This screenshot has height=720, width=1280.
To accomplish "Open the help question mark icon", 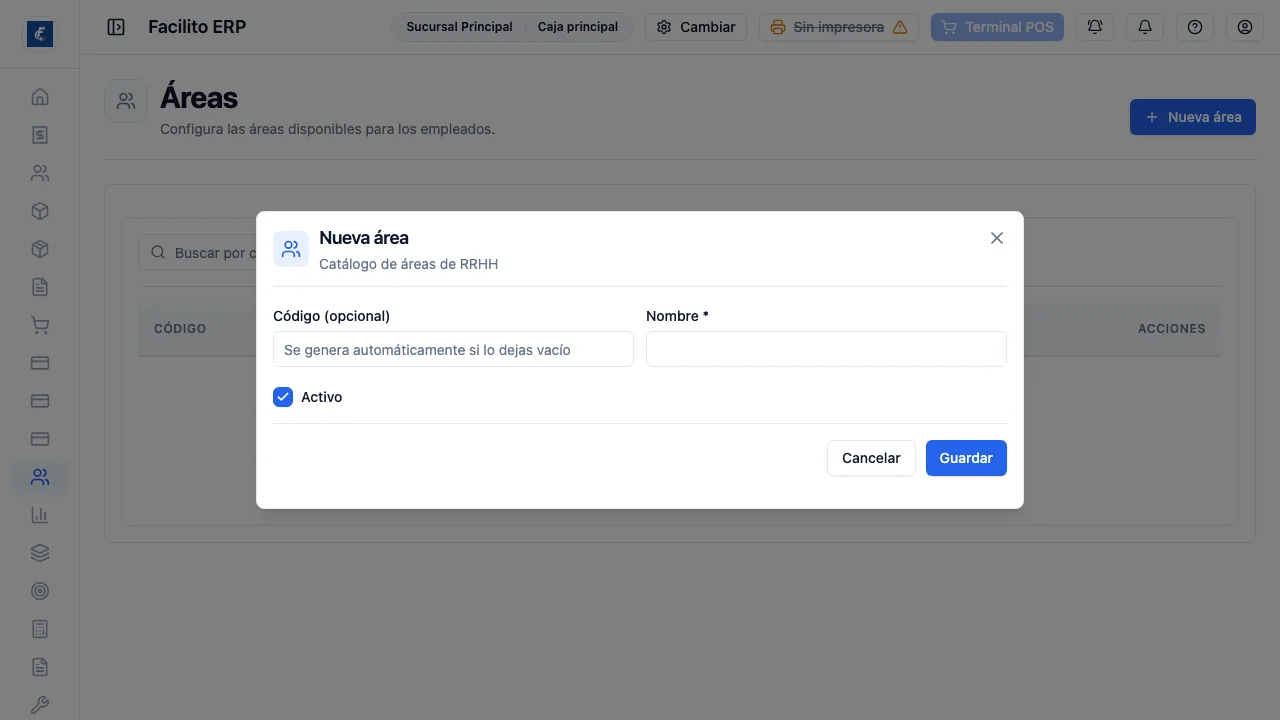I will 1195,27.
